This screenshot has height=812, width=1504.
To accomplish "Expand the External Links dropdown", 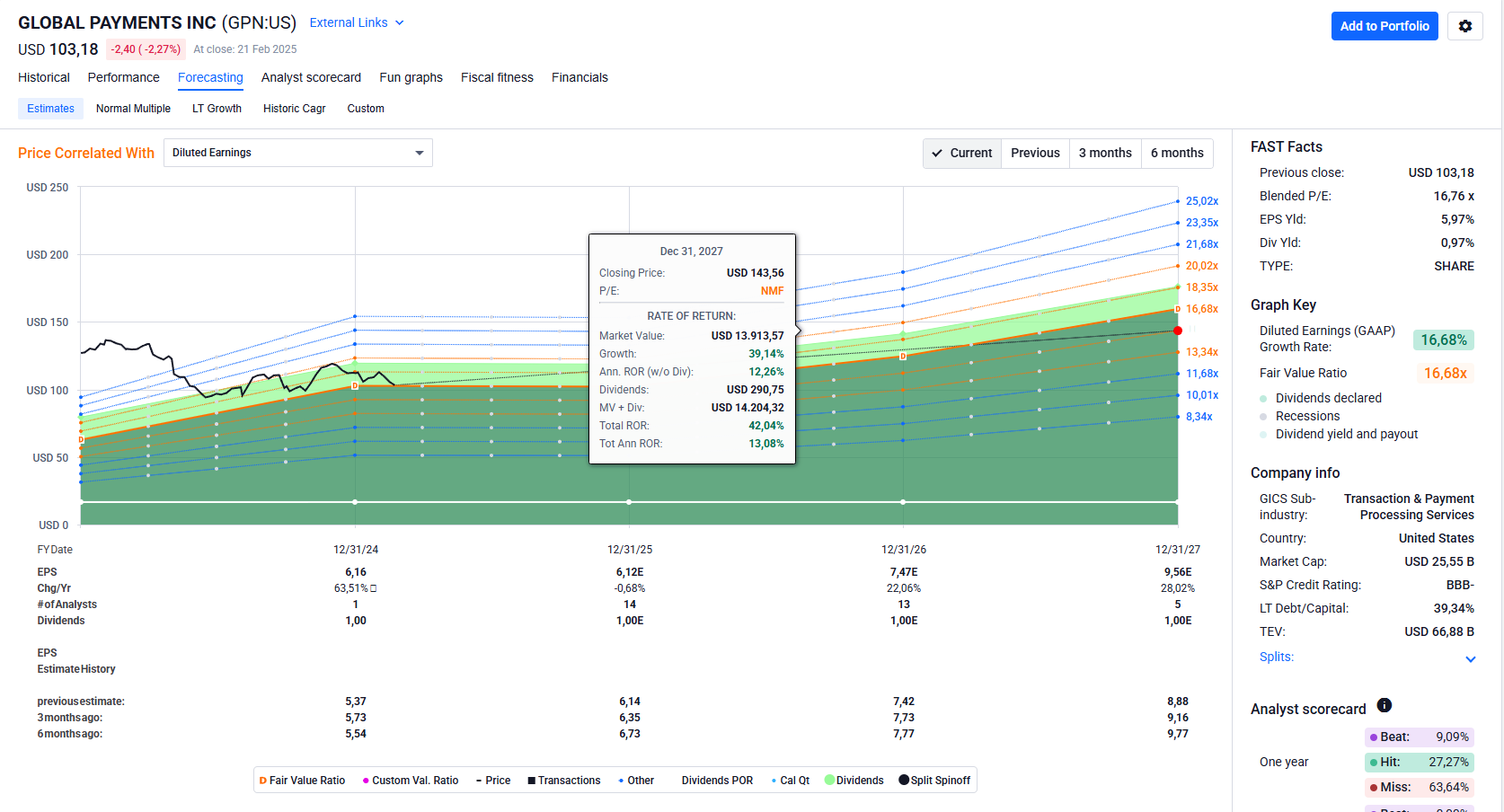I will (x=357, y=22).
